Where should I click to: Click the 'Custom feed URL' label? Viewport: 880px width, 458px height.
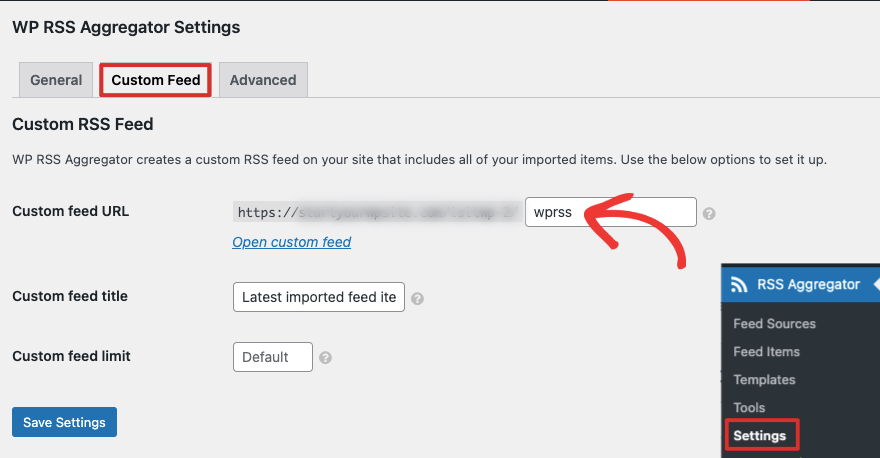pos(71,211)
